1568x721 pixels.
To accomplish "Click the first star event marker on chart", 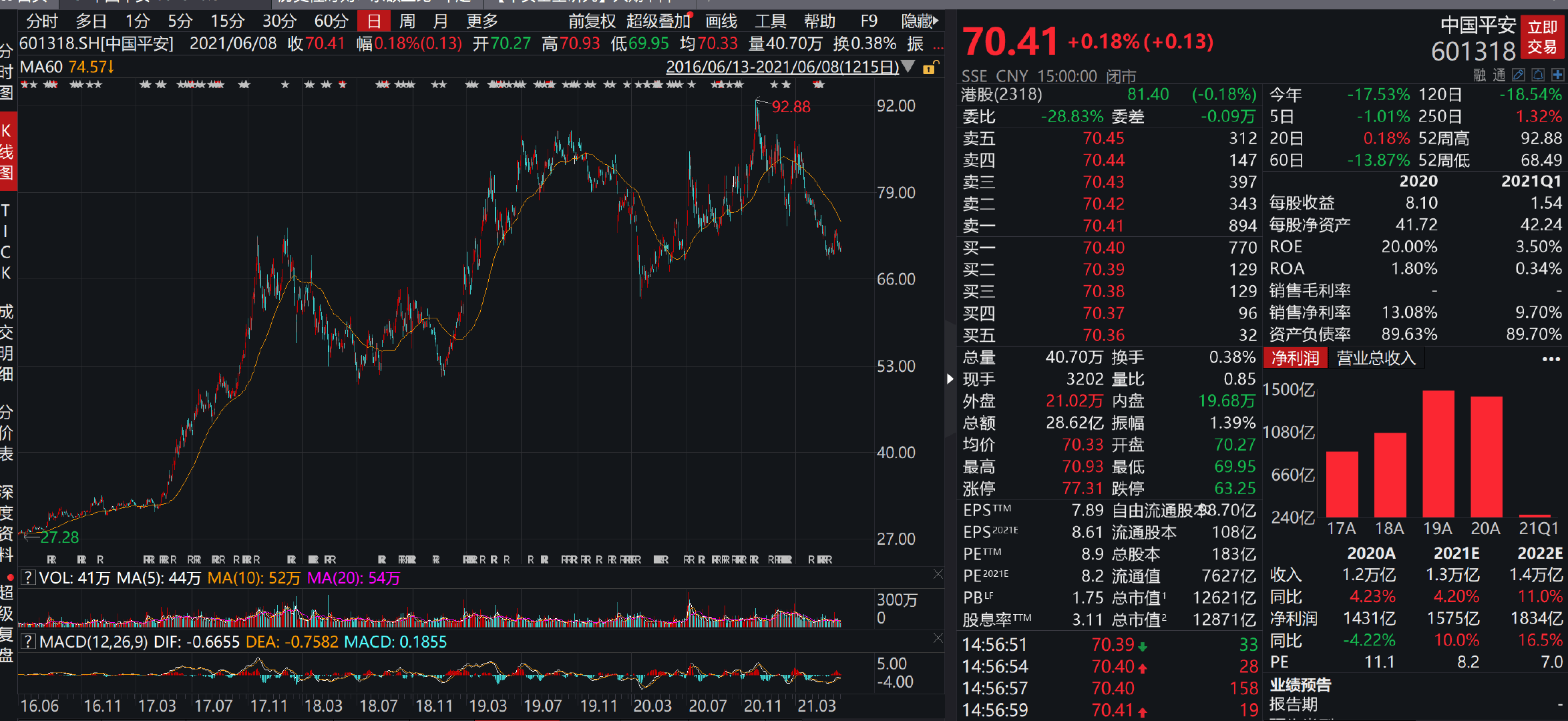I will [x=25, y=85].
